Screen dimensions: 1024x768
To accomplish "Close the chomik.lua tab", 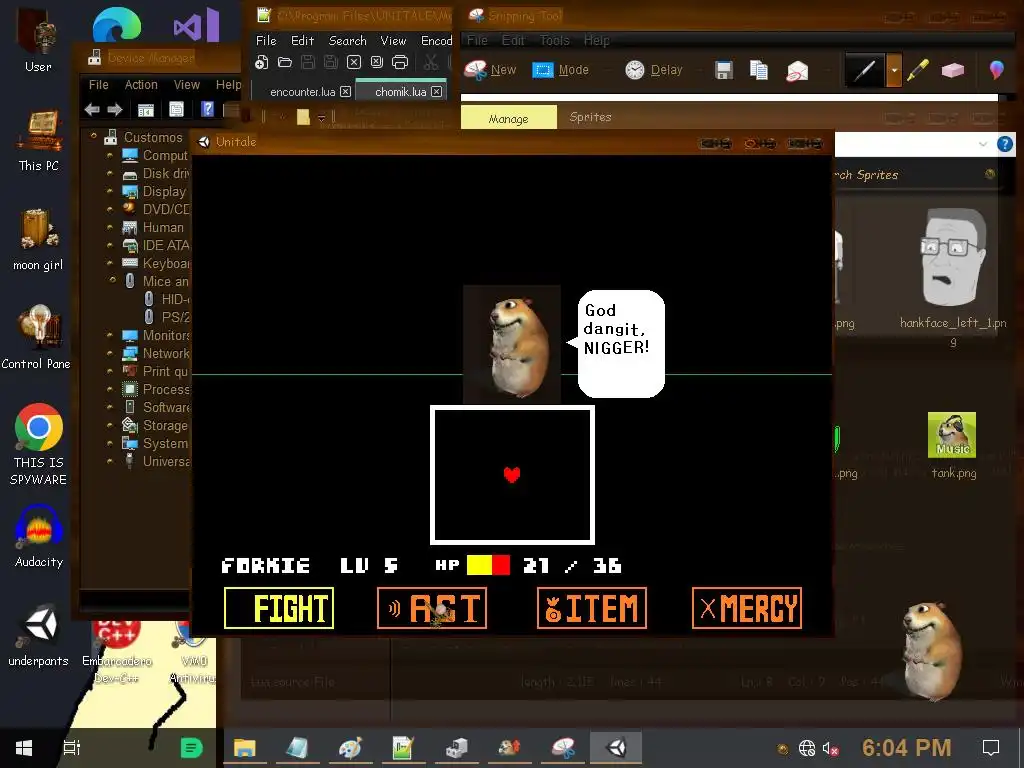I will [x=436, y=92].
